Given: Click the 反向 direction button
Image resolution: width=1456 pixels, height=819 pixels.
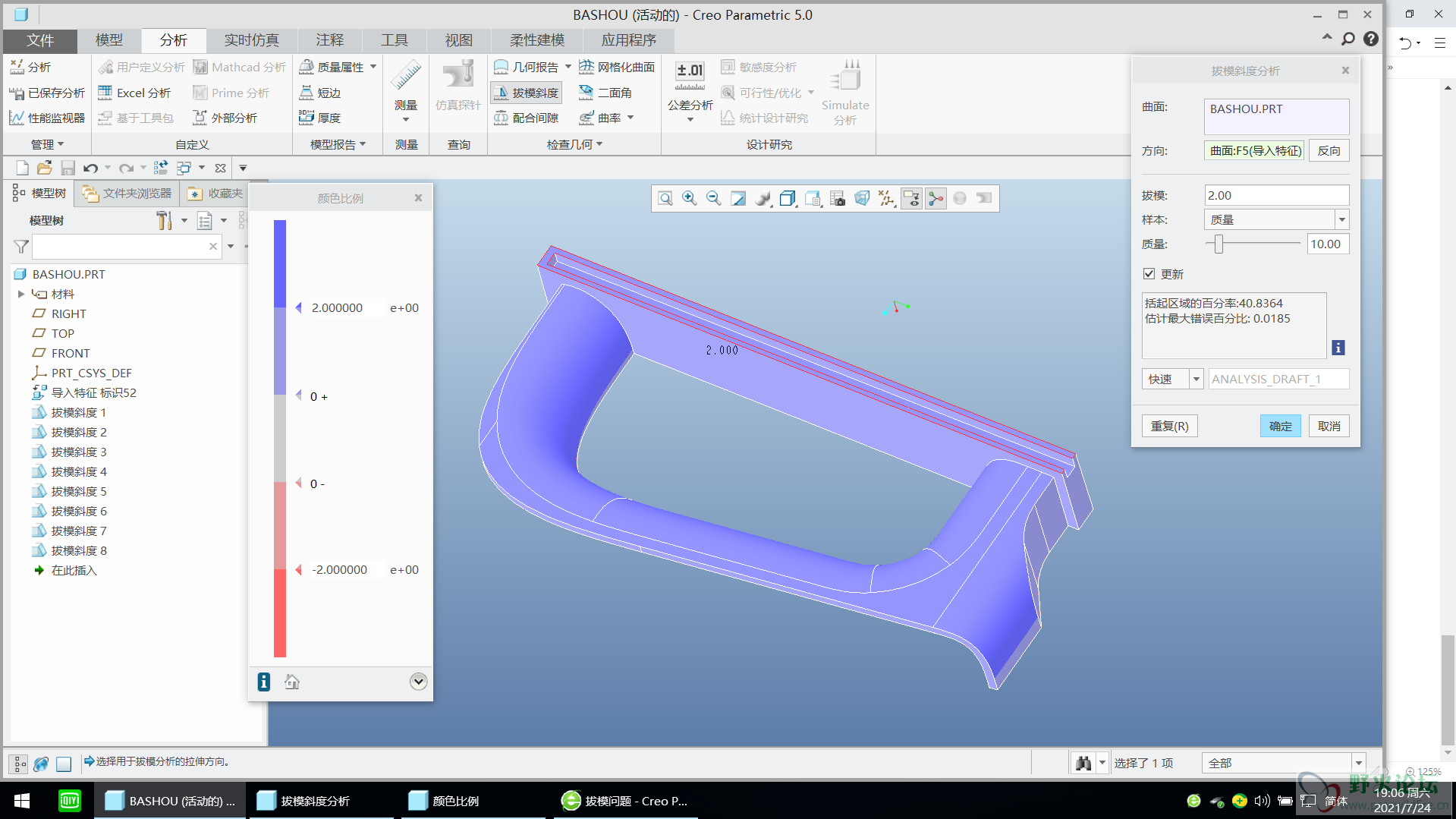Looking at the screenshot, I should 1329,150.
